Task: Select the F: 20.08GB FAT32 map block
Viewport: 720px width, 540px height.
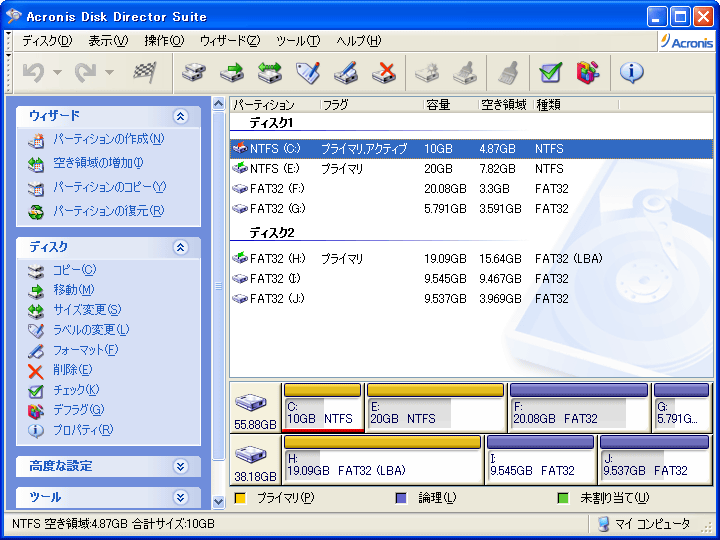Action: (x=579, y=408)
